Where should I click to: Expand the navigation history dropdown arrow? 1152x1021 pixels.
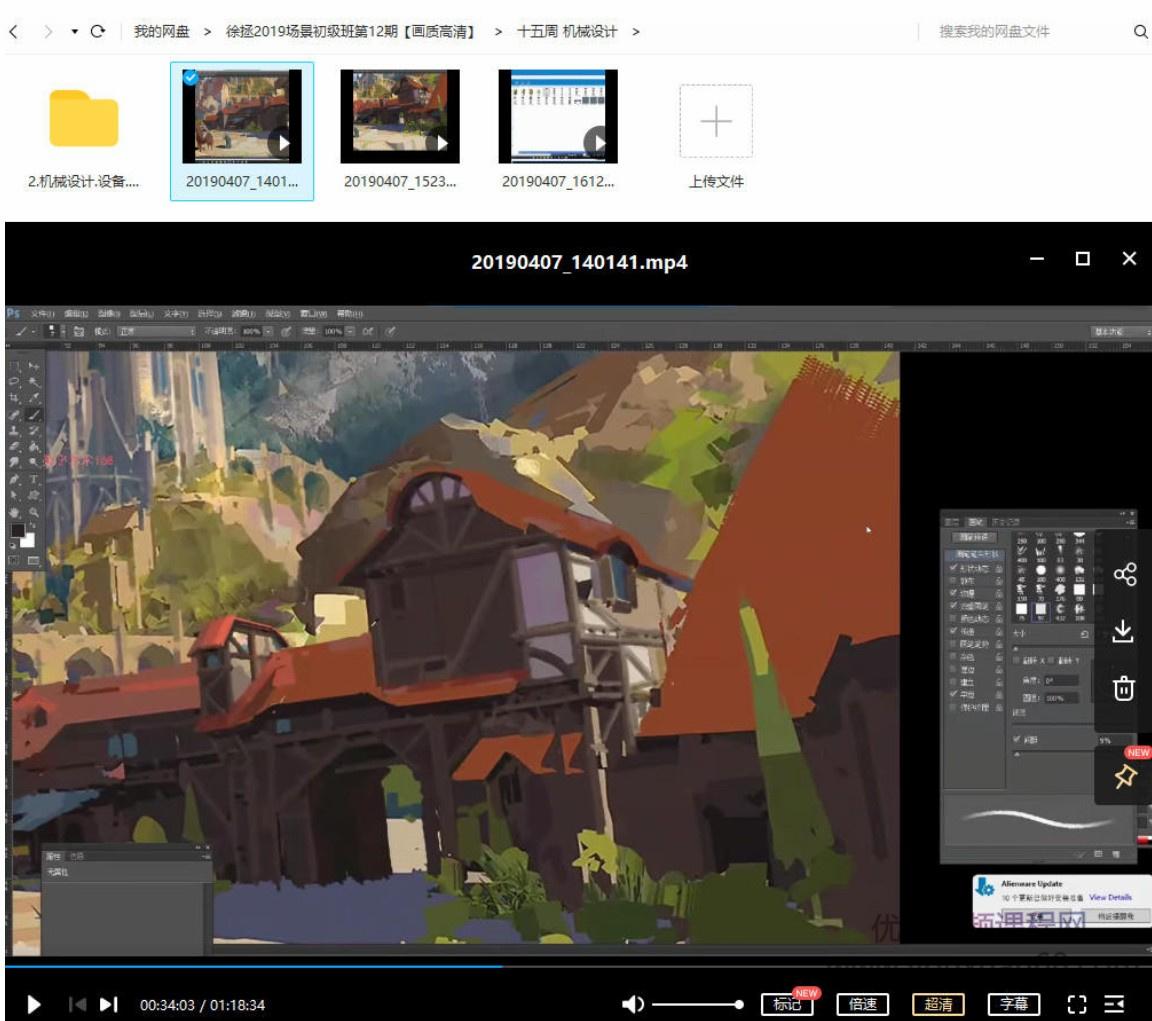pos(74,32)
